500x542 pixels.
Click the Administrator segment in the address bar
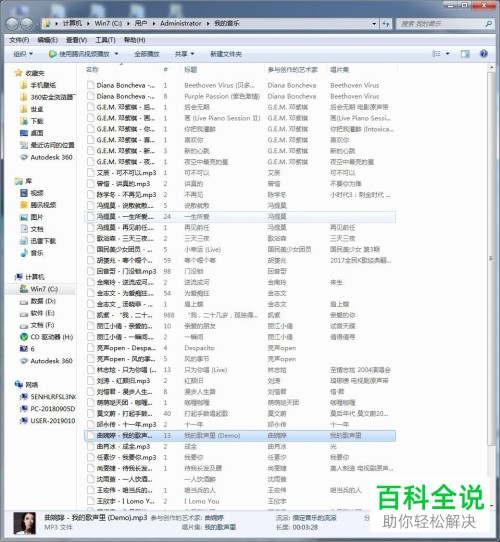[x=180, y=24]
